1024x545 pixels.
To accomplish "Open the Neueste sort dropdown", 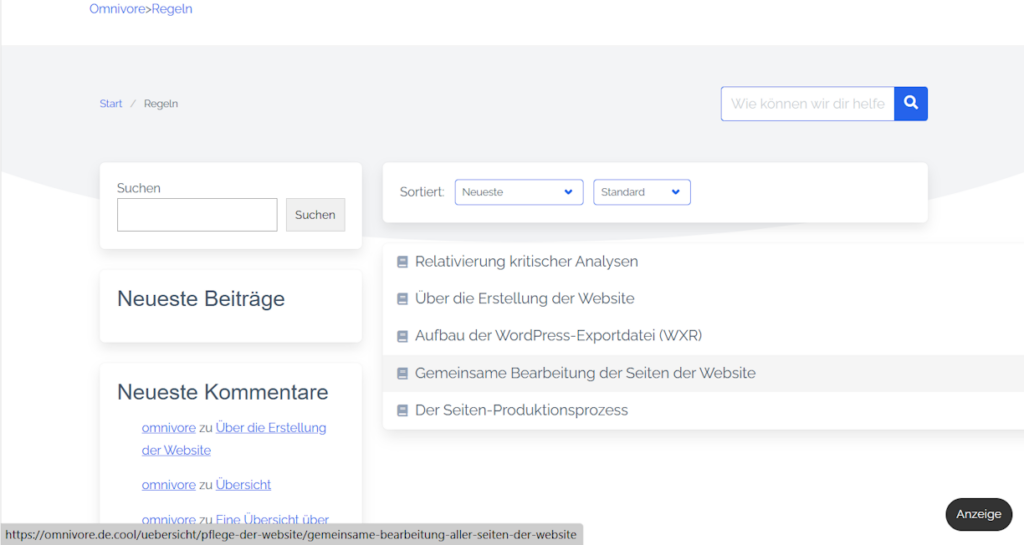I will 518,192.
